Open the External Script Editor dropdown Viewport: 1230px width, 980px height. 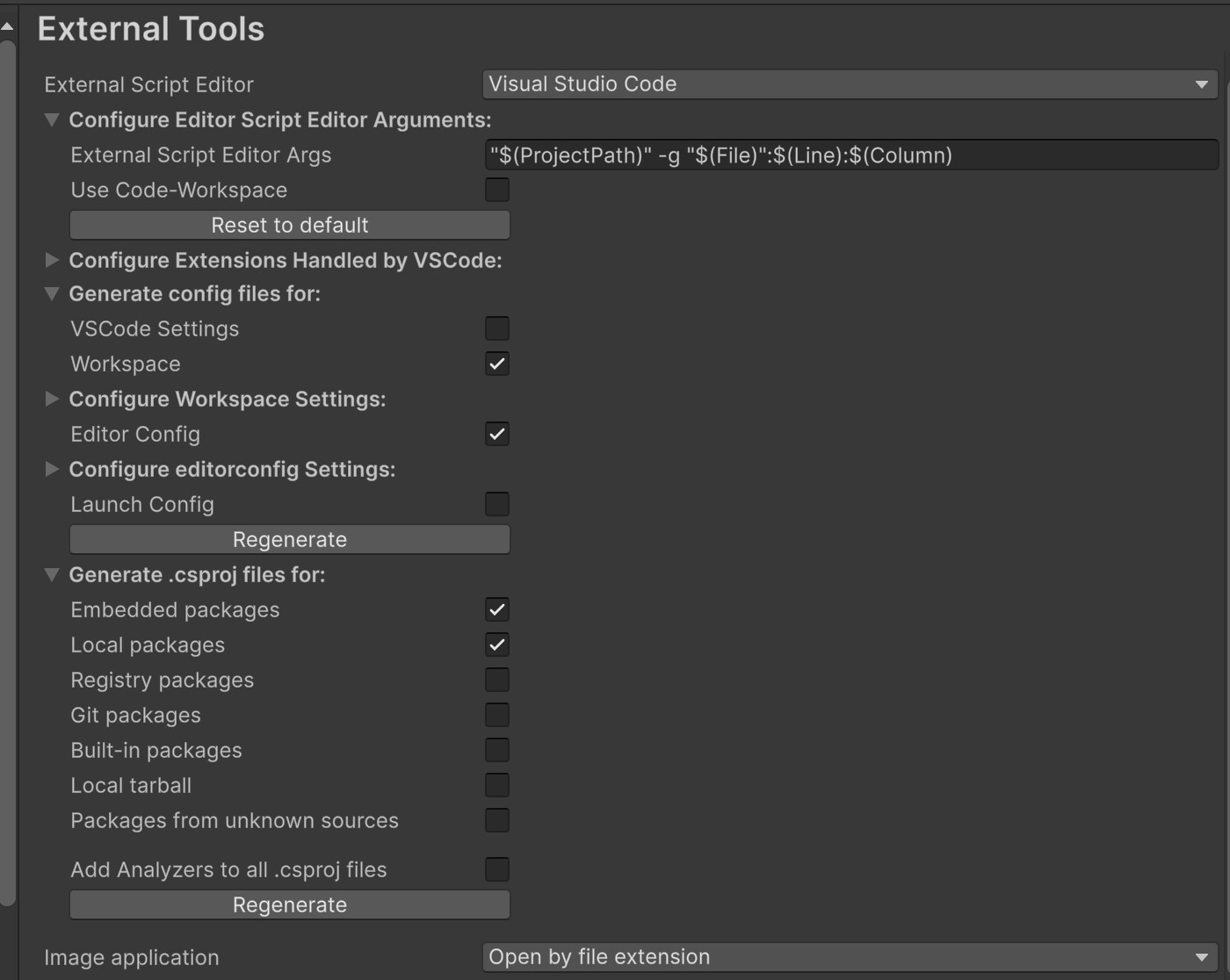pos(848,84)
